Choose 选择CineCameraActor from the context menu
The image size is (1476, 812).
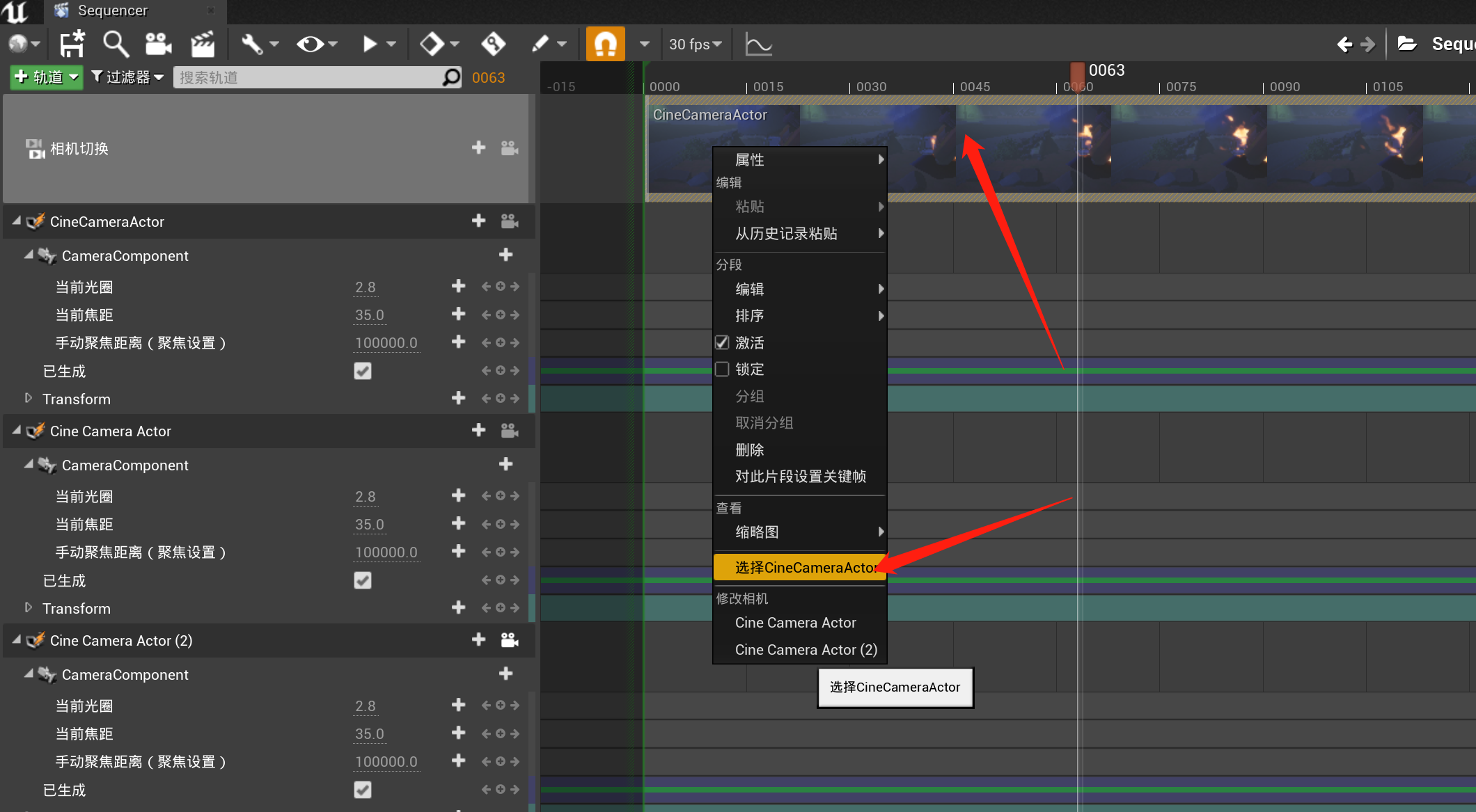click(799, 567)
